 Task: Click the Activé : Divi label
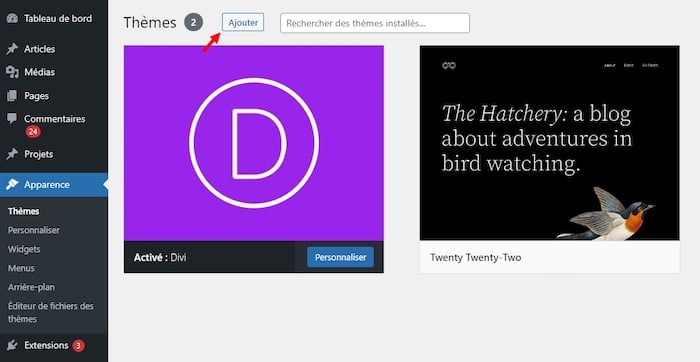pyautogui.click(x=160, y=258)
